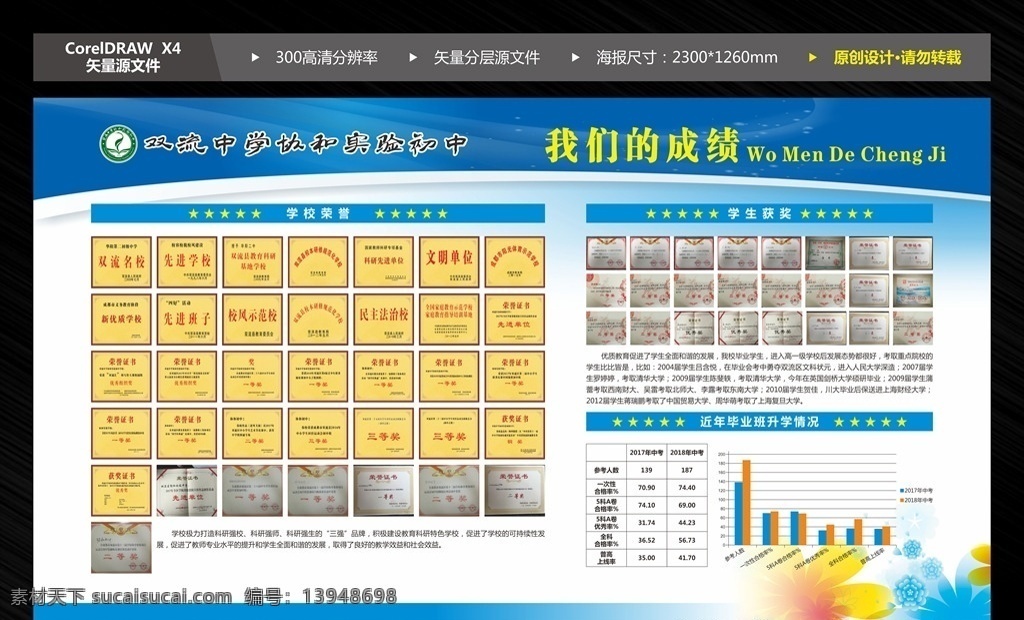This screenshot has width=1024, height=620.
Task: Click the table cell showing 56.73
Action: pos(687,540)
